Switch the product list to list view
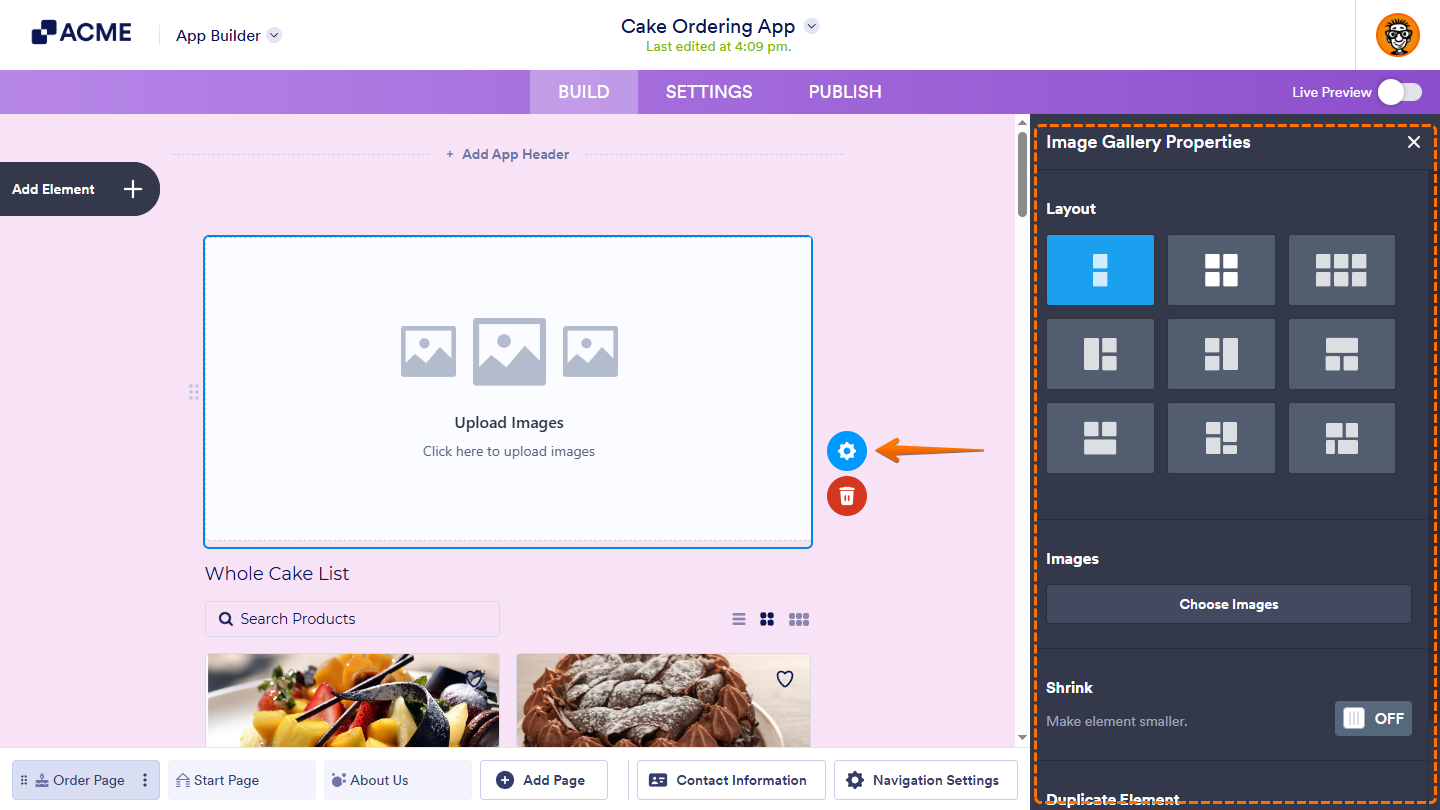Viewport: 1440px width, 810px height. [x=738, y=619]
